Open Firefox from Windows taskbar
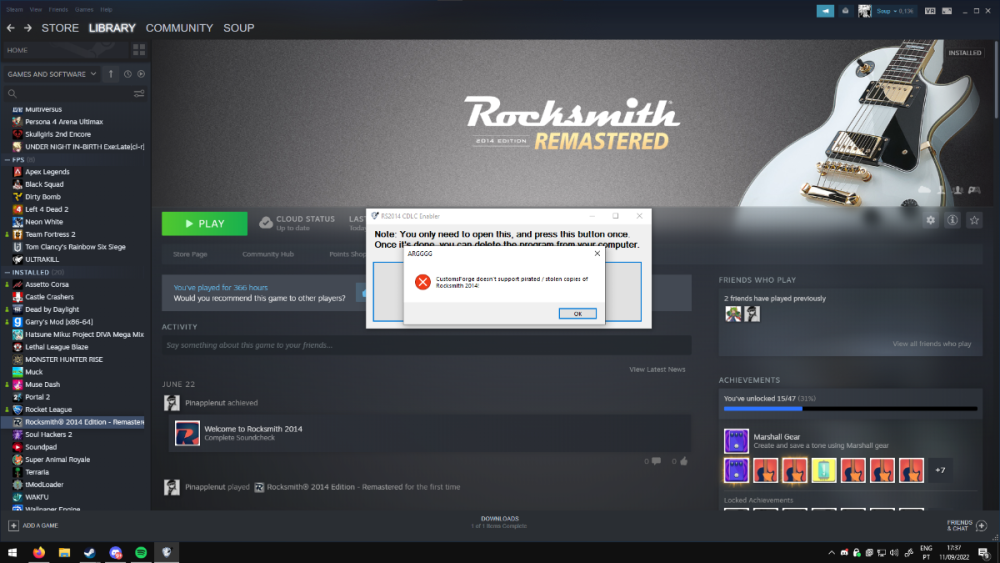1000x563 pixels. [39, 552]
